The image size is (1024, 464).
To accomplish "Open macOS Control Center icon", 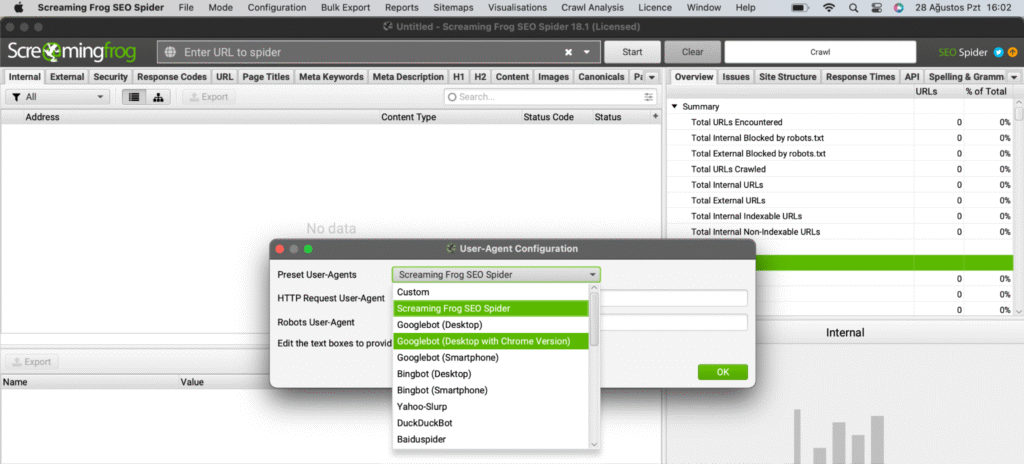I will pos(875,7).
